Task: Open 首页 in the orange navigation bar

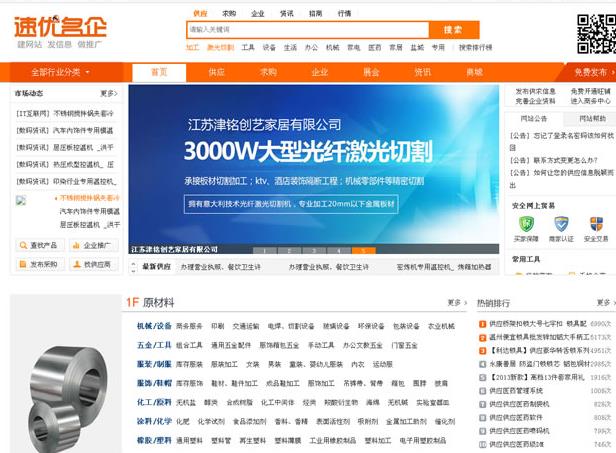Action: (159, 73)
